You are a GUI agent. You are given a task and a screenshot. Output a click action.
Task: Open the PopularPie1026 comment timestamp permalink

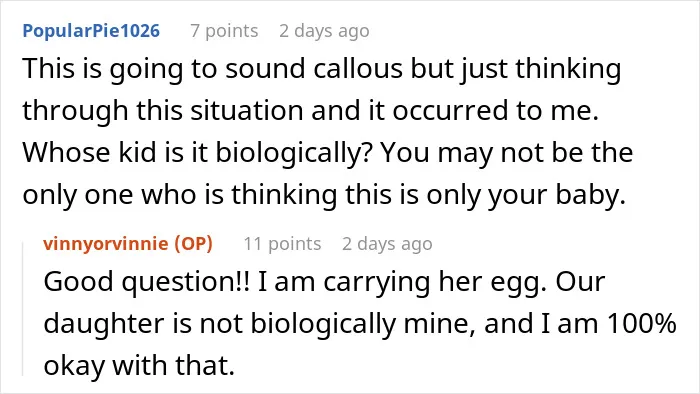click(x=325, y=31)
